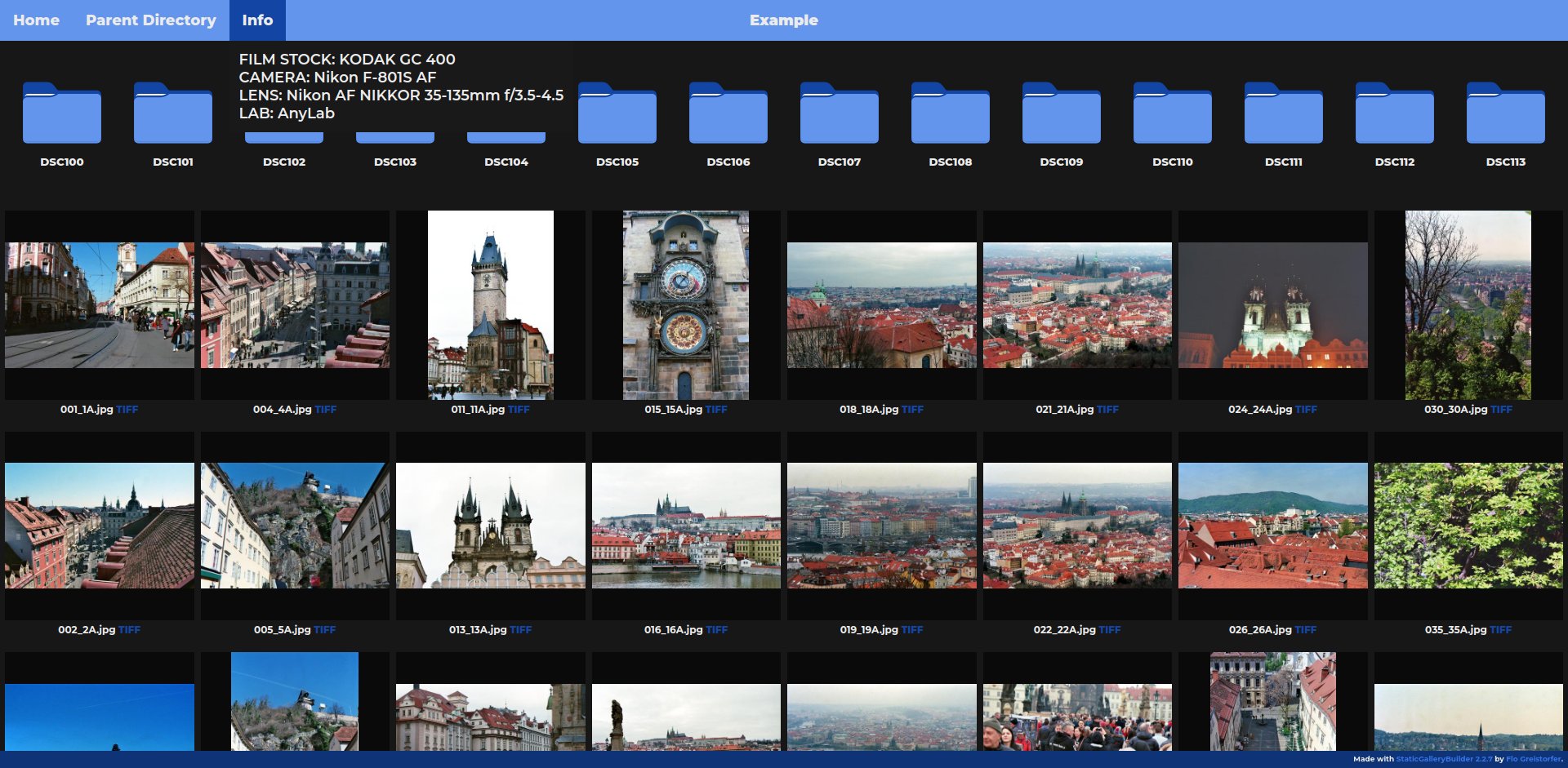The image size is (1568, 768).
Task: Open the TIFF link for 015_15A.jpg
Action: click(716, 410)
